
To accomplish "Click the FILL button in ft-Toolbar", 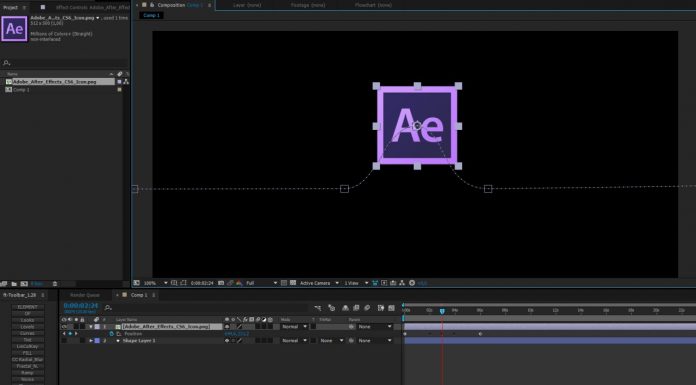I will [28, 353].
